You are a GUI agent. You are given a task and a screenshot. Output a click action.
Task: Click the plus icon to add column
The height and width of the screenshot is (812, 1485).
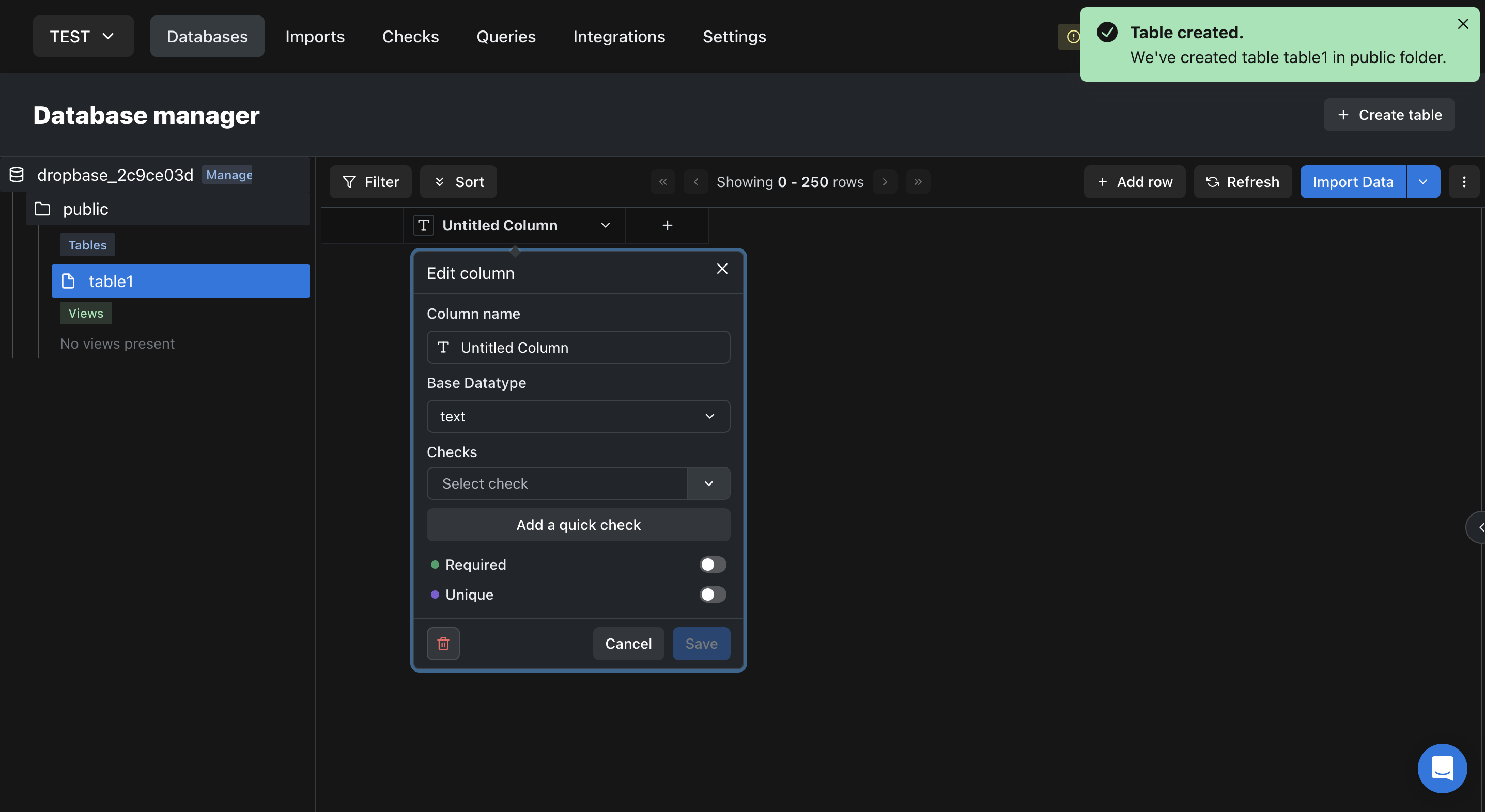[x=667, y=225]
